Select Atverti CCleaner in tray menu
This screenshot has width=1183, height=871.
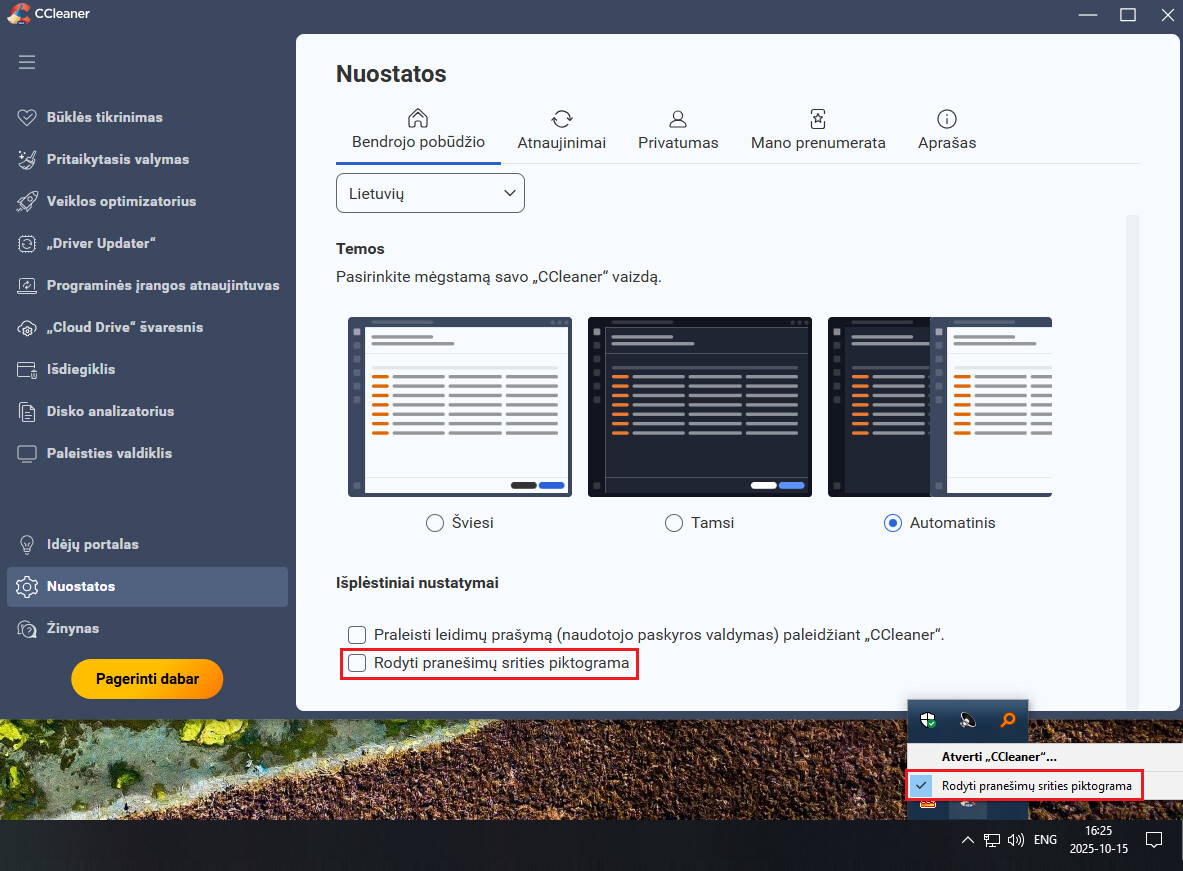pyautogui.click(x=998, y=757)
